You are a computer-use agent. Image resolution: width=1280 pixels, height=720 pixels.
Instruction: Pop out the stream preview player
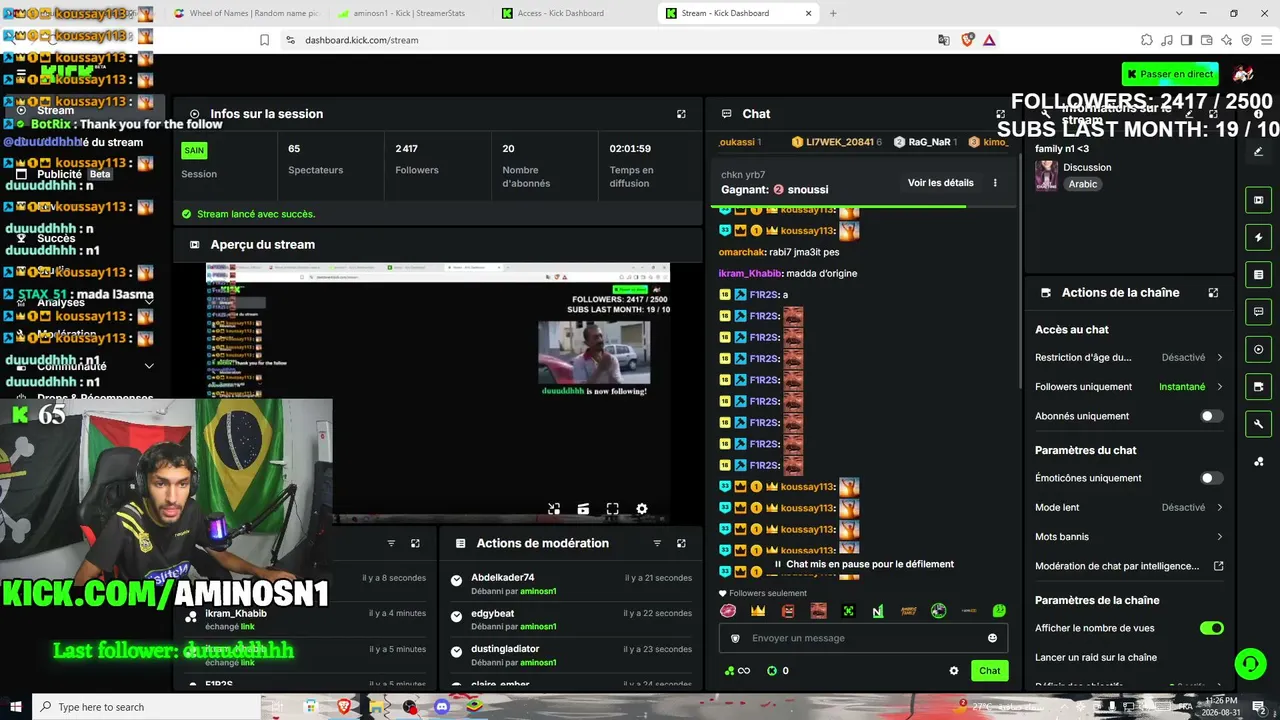pos(554,509)
